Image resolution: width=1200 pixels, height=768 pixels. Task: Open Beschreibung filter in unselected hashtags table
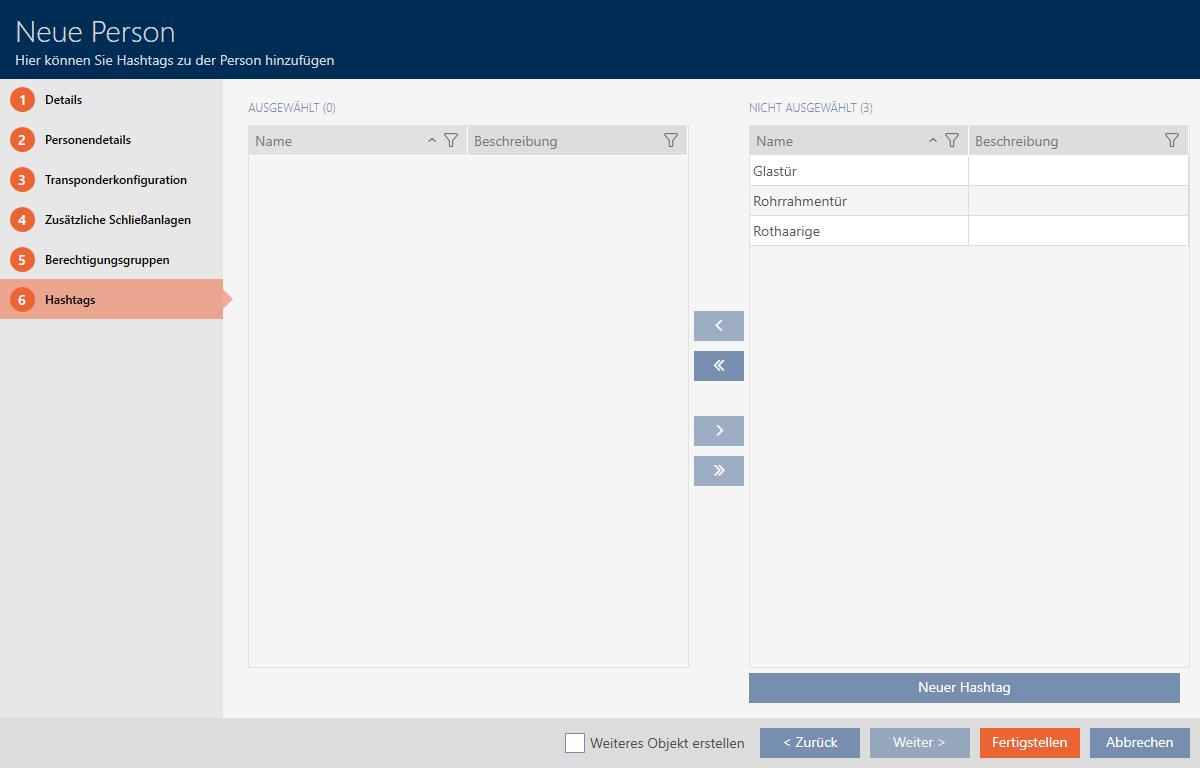1172,141
